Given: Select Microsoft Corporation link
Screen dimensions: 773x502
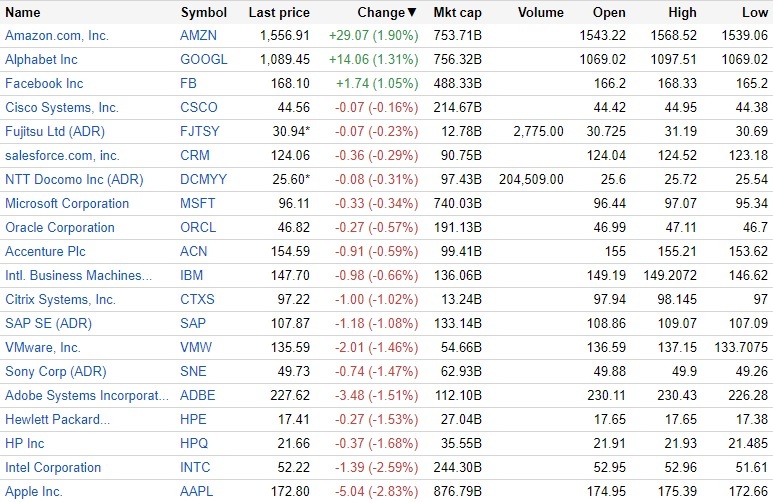Looking at the screenshot, I should point(67,203).
